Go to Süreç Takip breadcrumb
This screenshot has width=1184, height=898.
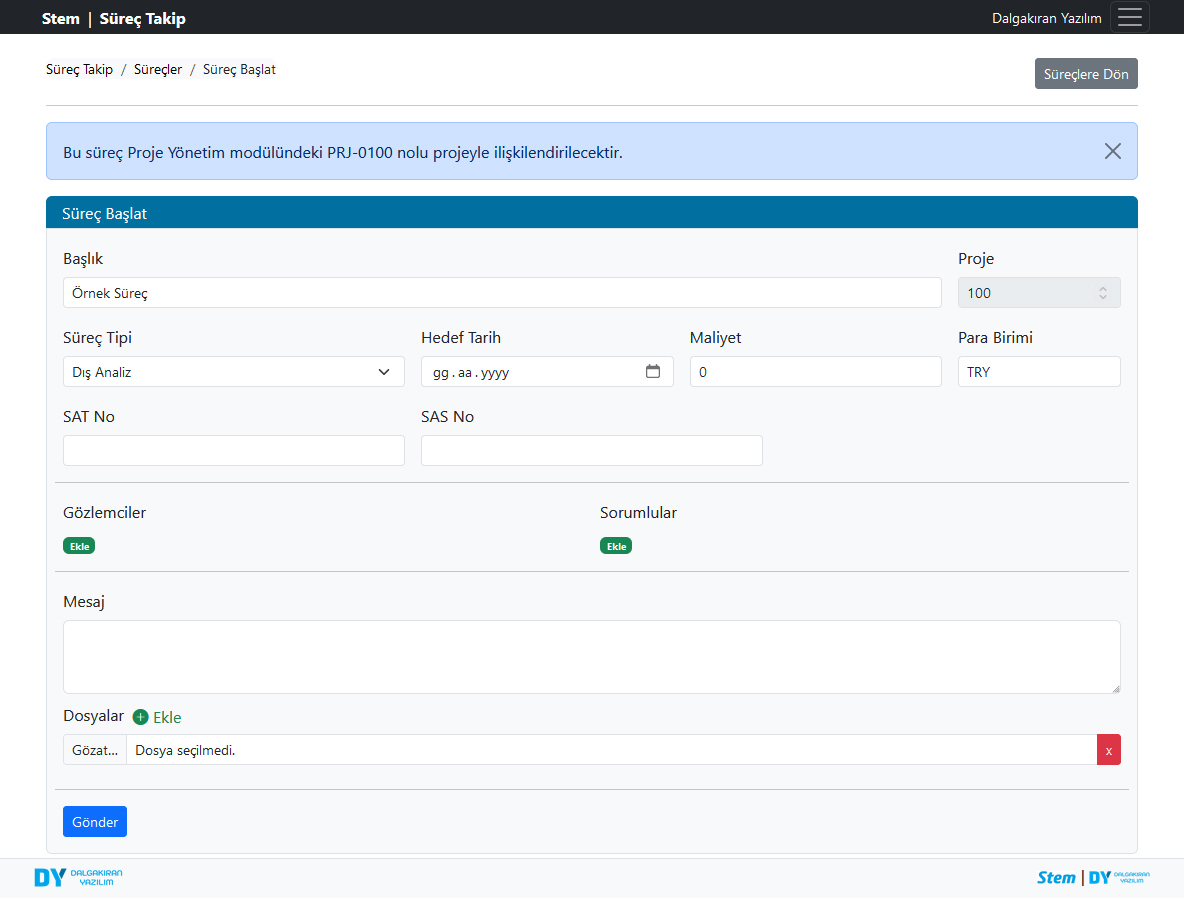click(79, 70)
